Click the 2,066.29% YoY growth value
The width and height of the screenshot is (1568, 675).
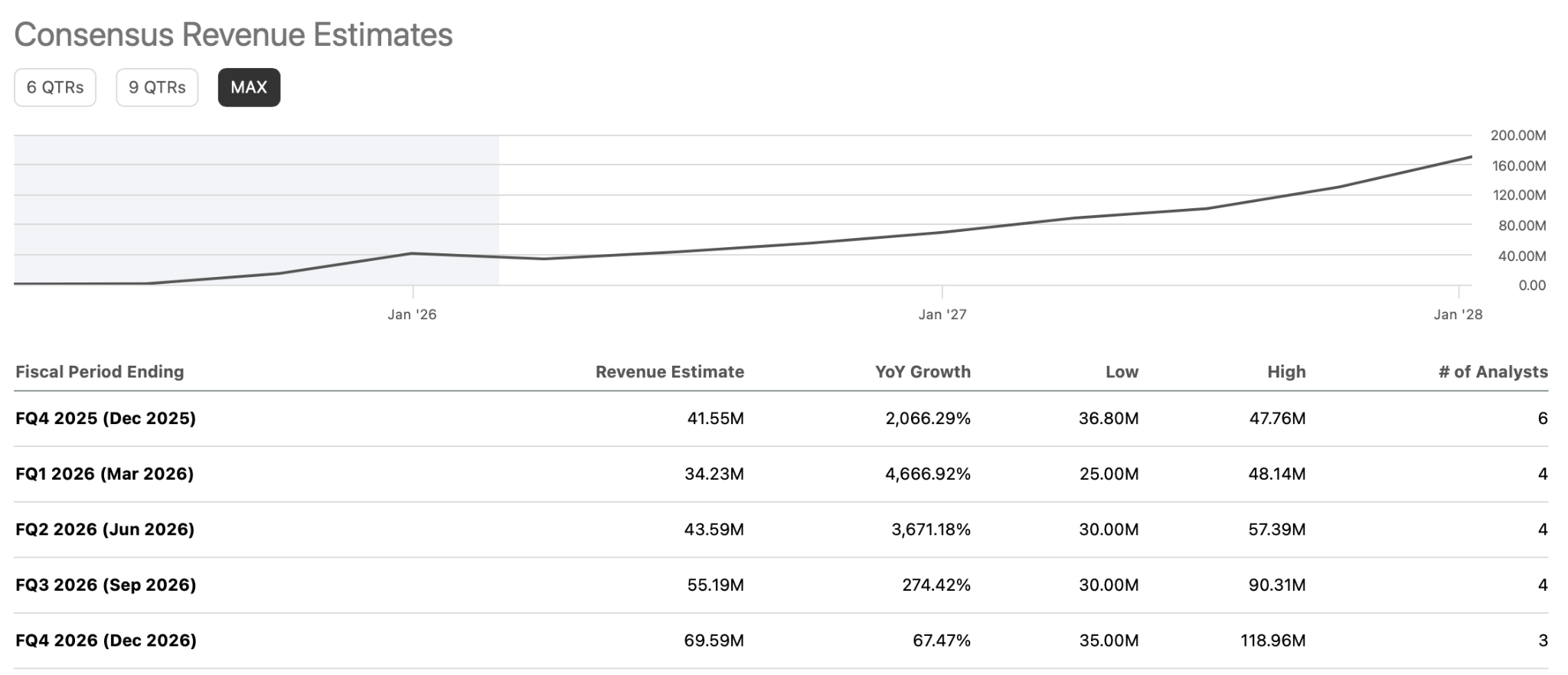[928, 419]
